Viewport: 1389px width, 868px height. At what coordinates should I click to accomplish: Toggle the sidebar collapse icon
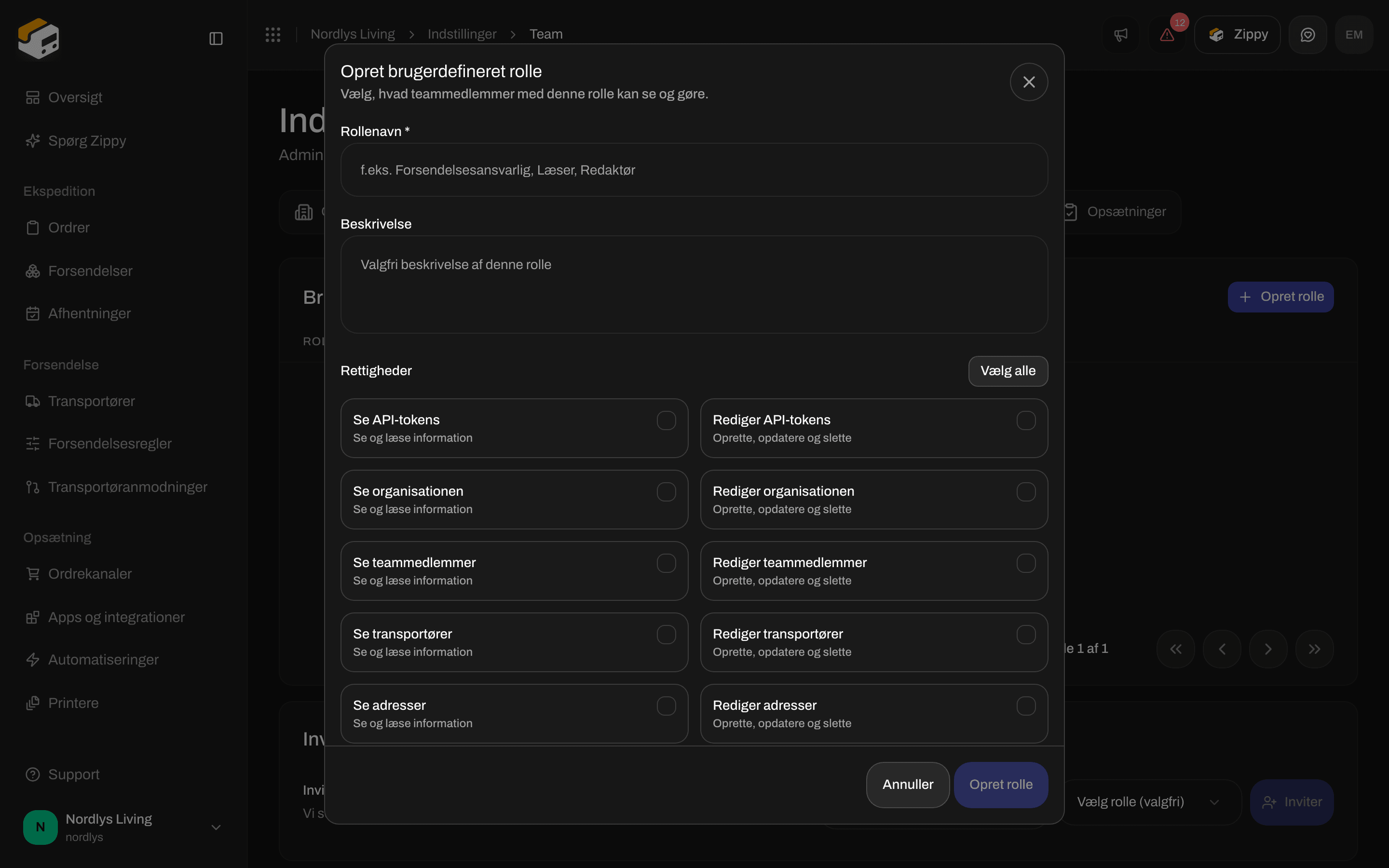[216, 39]
